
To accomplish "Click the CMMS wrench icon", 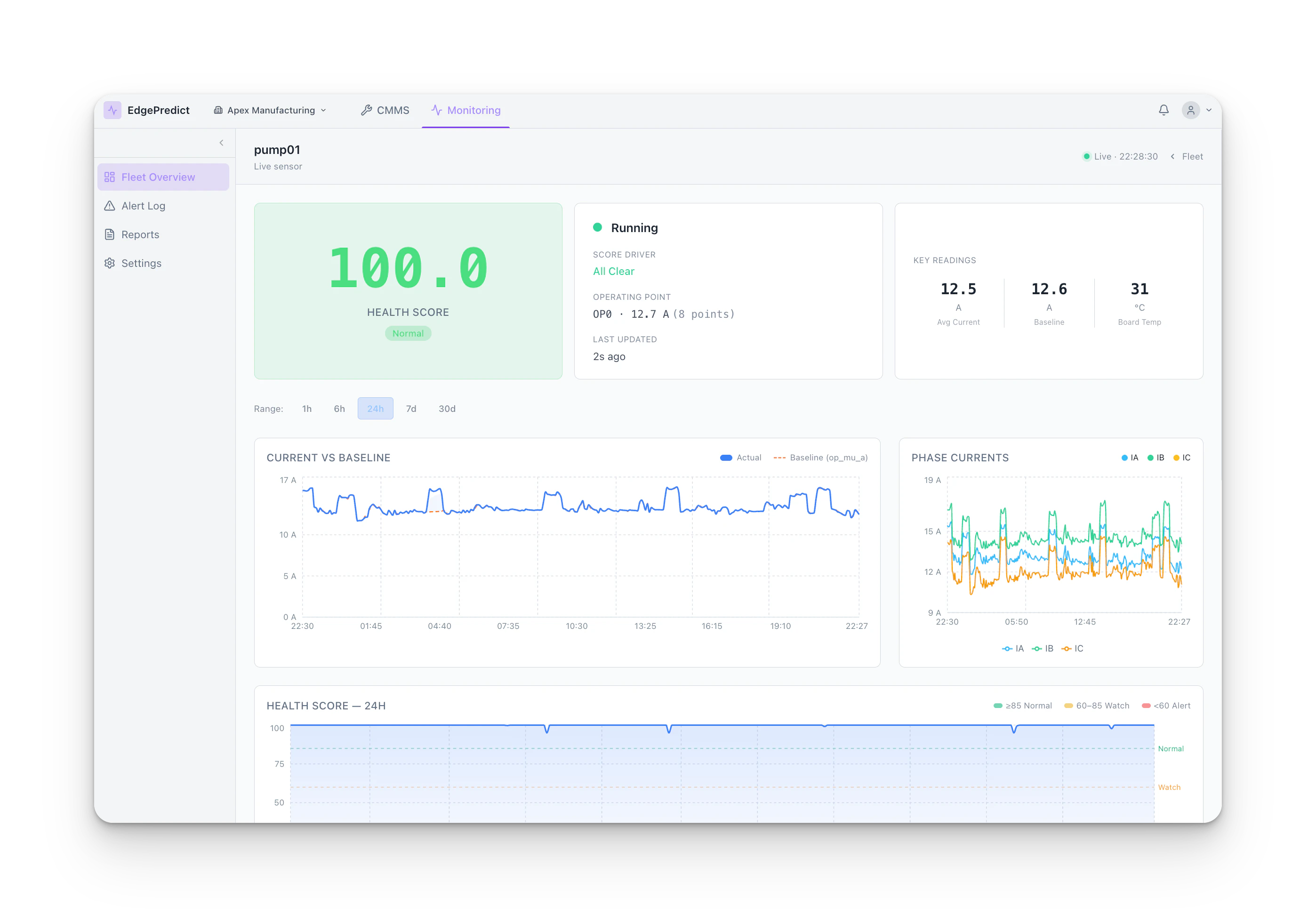I will pyautogui.click(x=366, y=110).
